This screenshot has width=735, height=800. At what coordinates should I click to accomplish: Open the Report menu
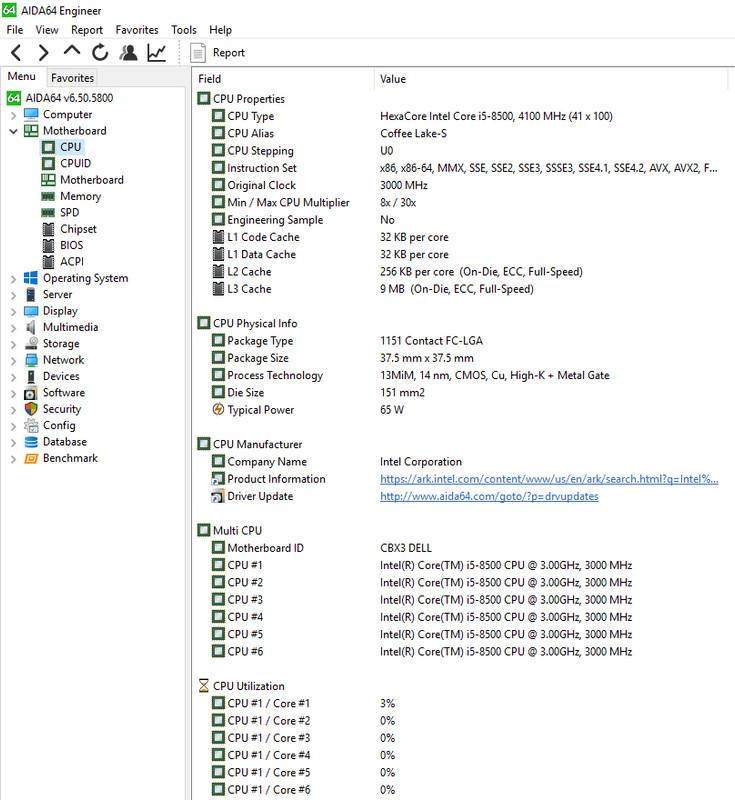pos(87,30)
